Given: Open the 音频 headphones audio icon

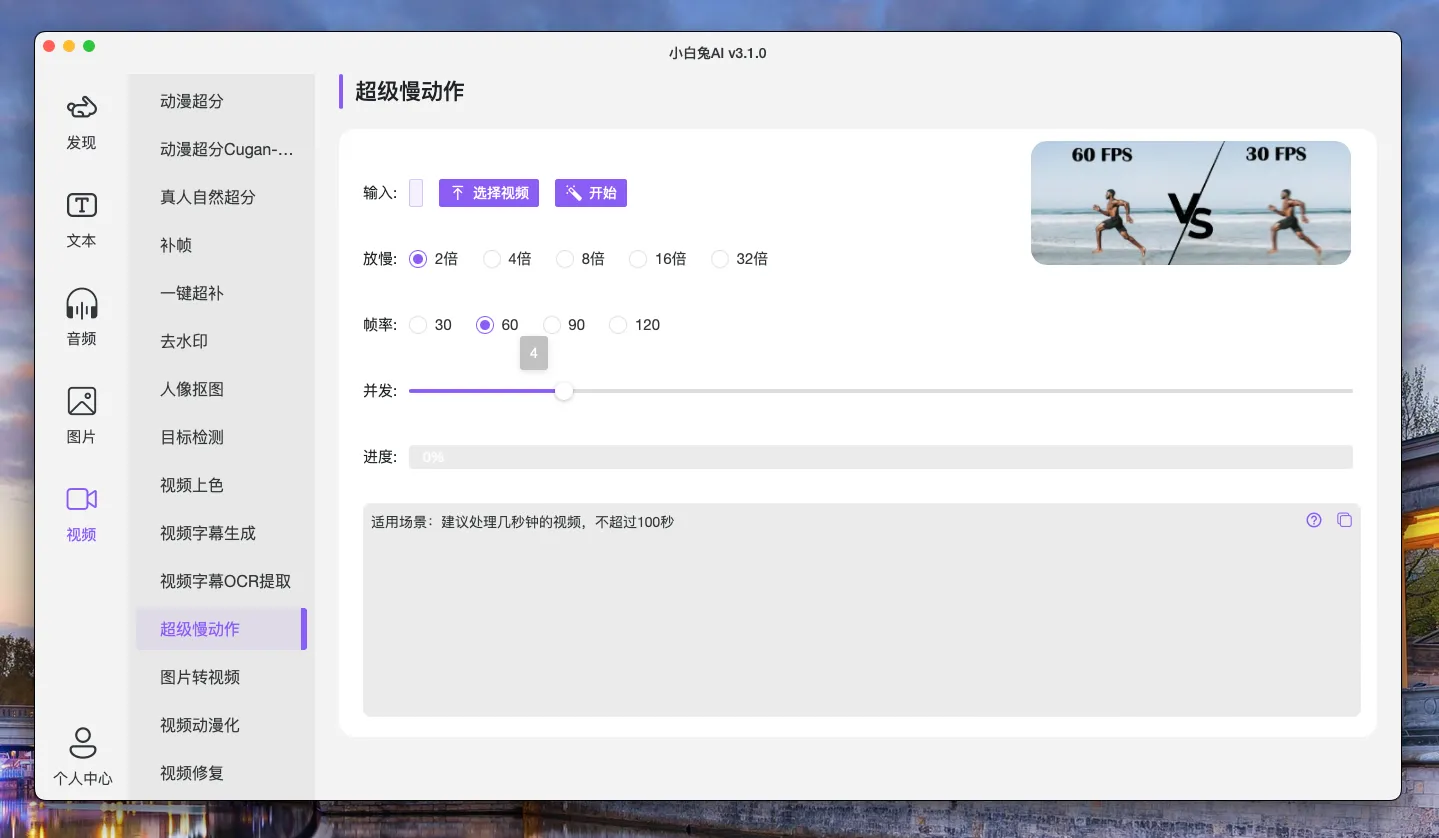Looking at the screenshot, I should (81, 304).
